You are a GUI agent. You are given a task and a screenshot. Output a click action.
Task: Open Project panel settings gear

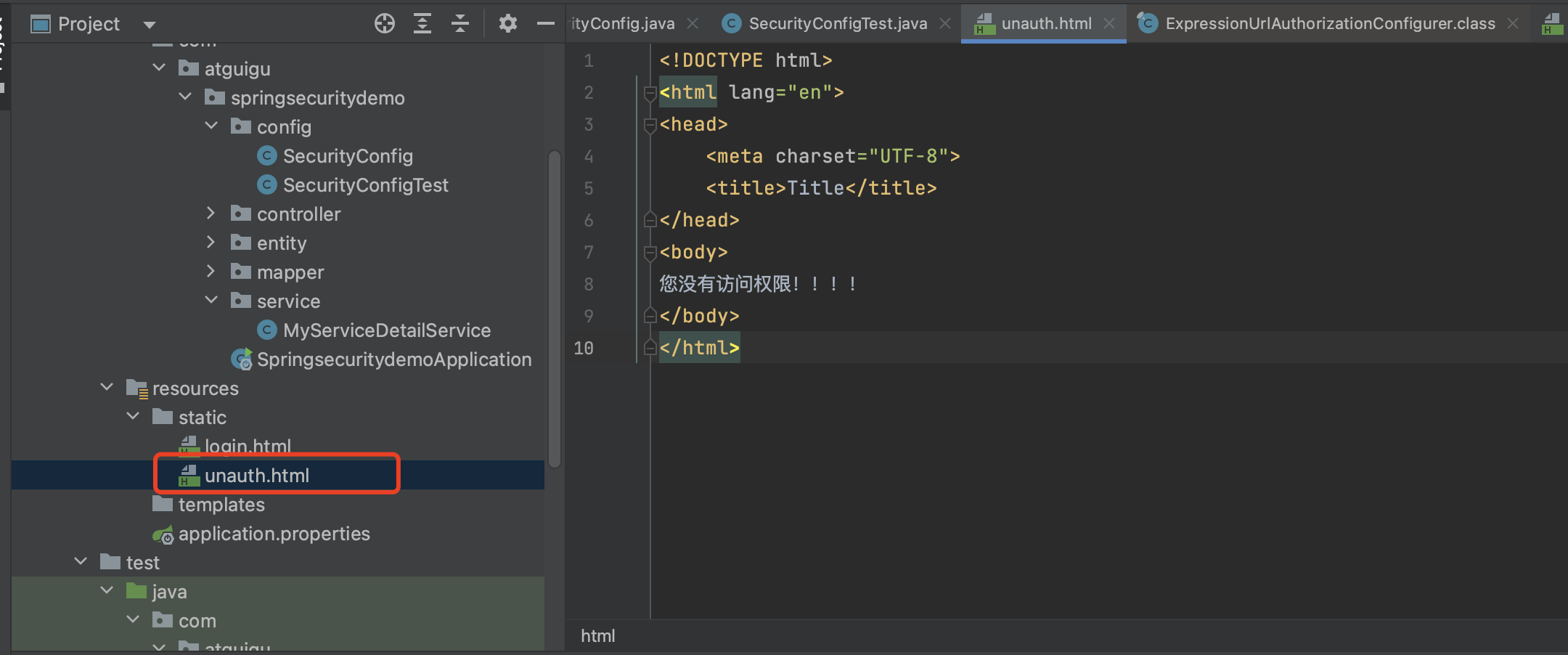coord(508,24)
